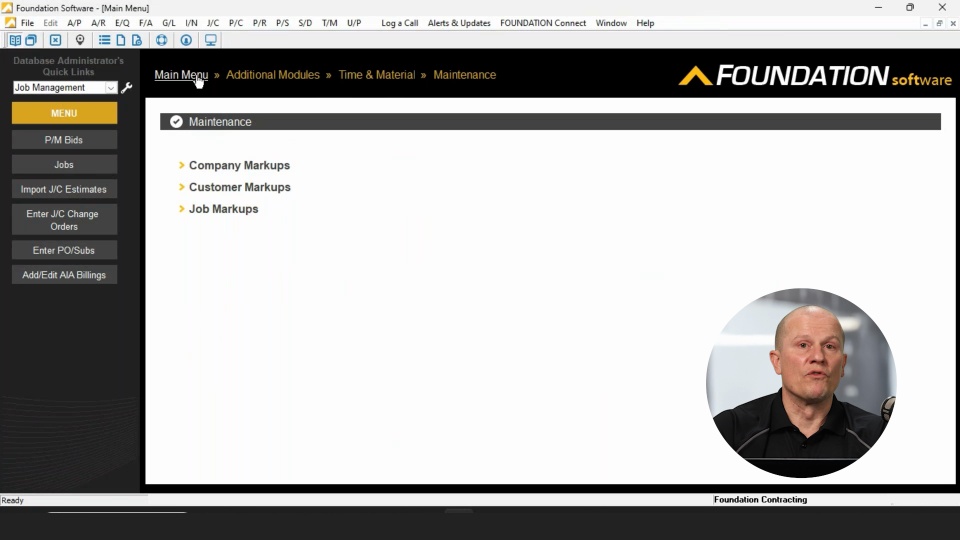960x540 pixels.
Task: Click Add/Edit AIA Billings button
Action: [x=64, y=275]
